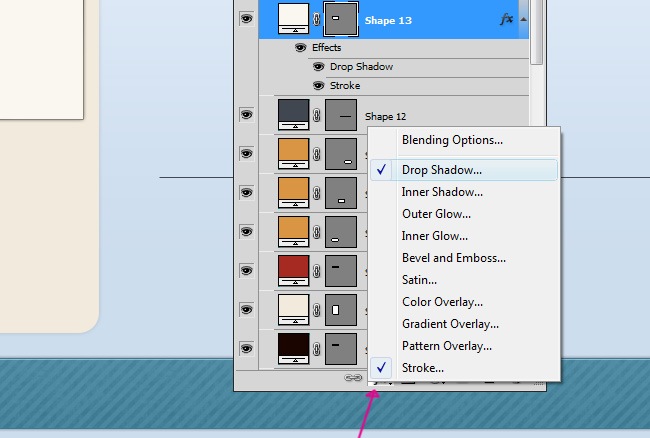Click fill thumbnail of the middle orange layer

(293, 193)
